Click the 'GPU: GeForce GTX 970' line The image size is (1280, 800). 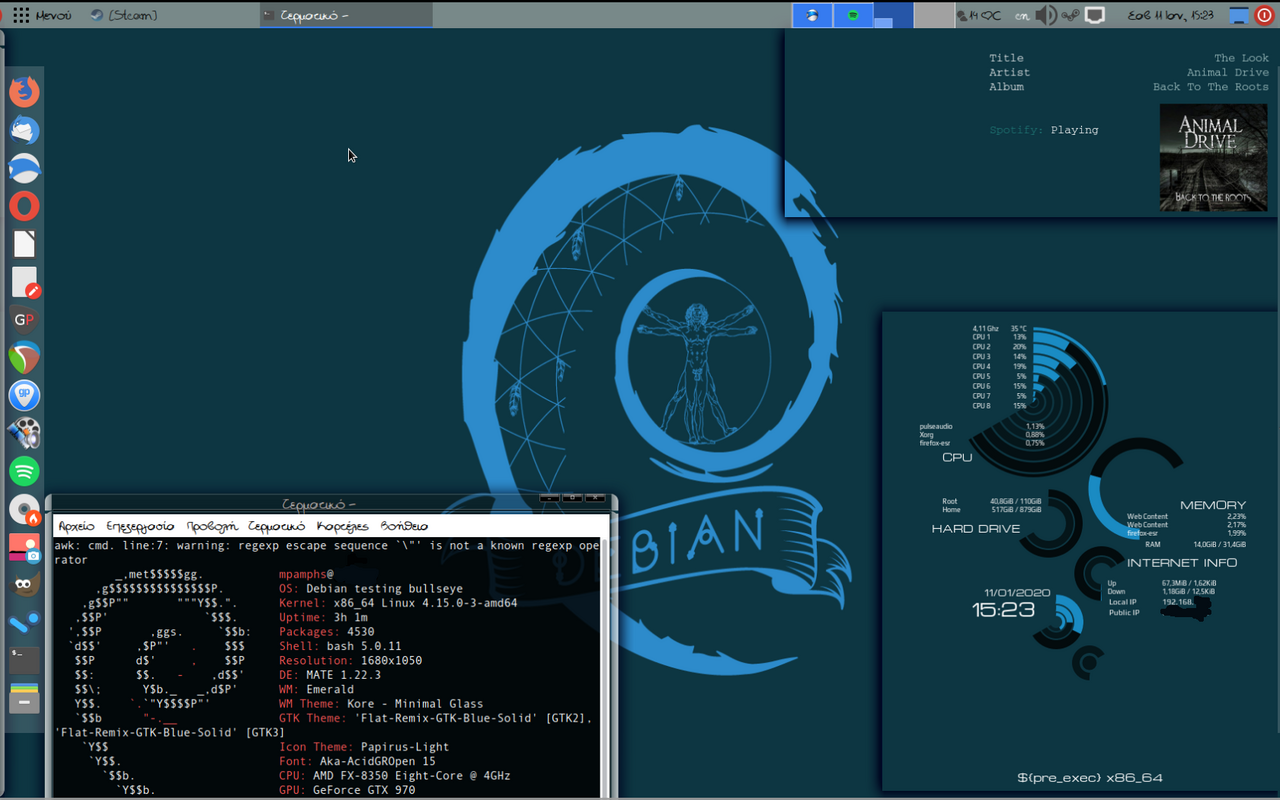click(x=347, y=790)
